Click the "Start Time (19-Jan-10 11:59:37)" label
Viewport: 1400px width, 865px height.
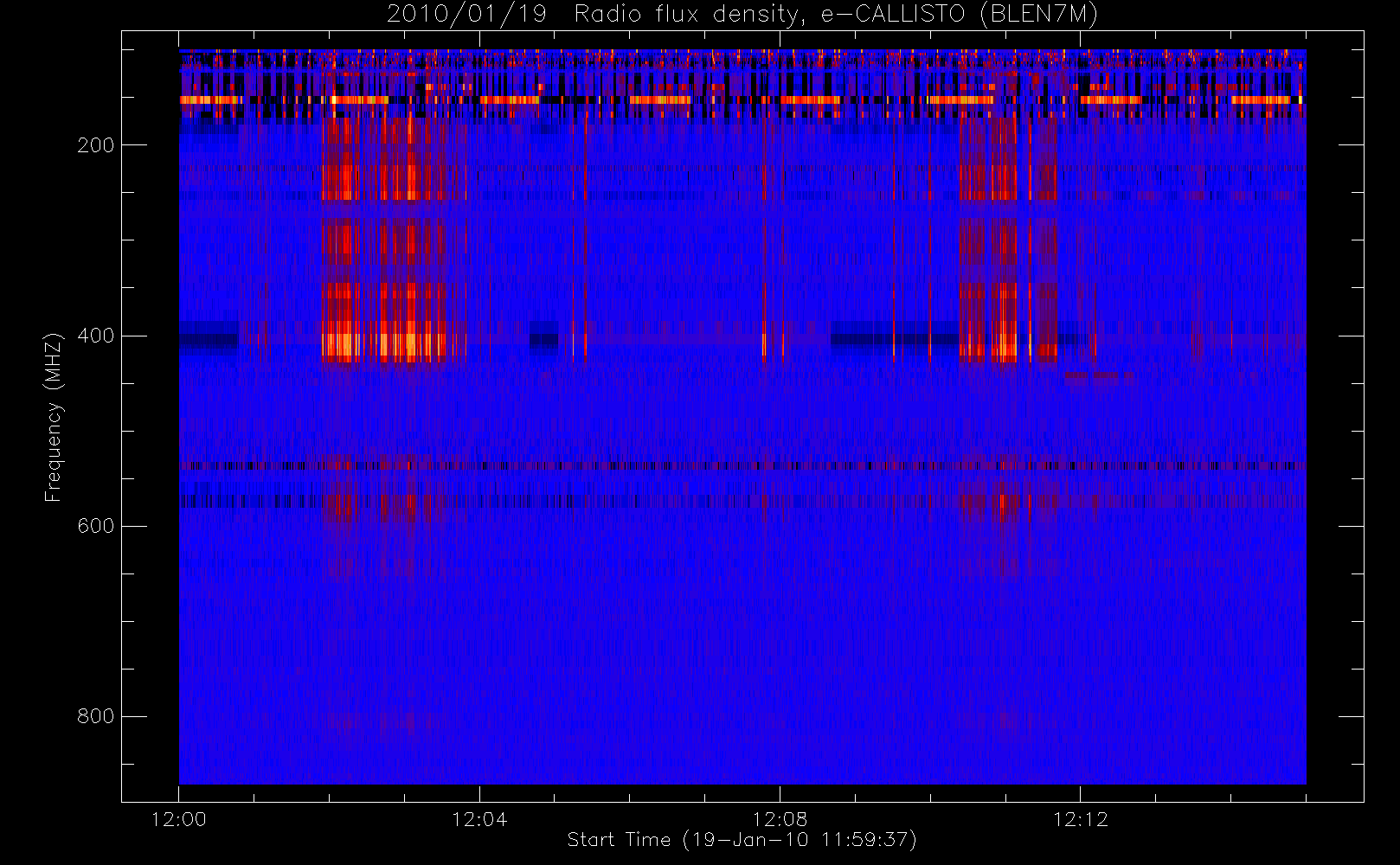[x=742, y=840]
